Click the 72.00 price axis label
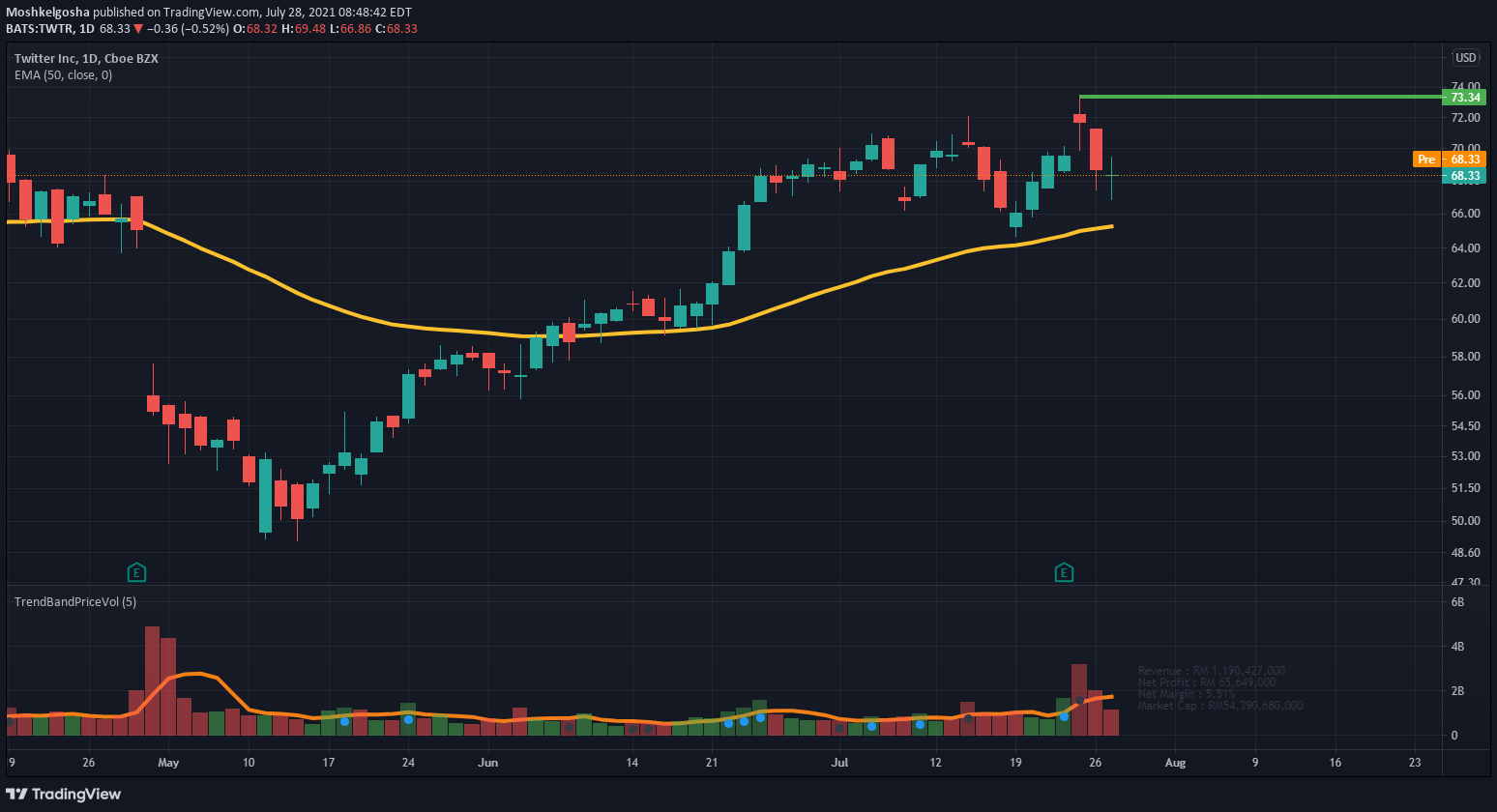 (x=1466, y=118)
